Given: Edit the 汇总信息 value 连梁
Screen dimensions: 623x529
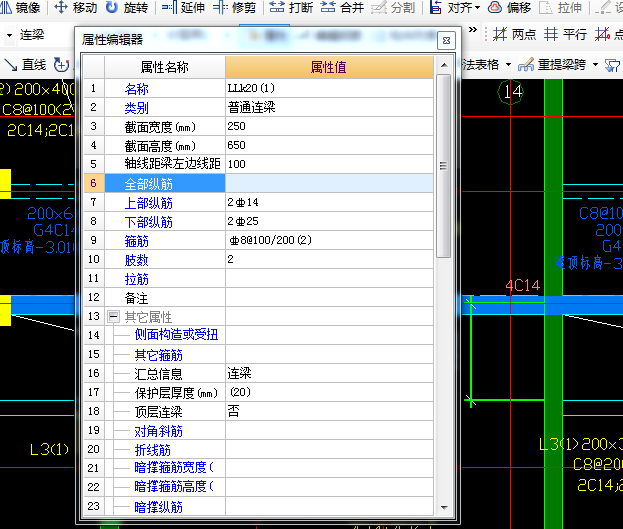Looking at the screenshot, I should [x=329, y=373].
